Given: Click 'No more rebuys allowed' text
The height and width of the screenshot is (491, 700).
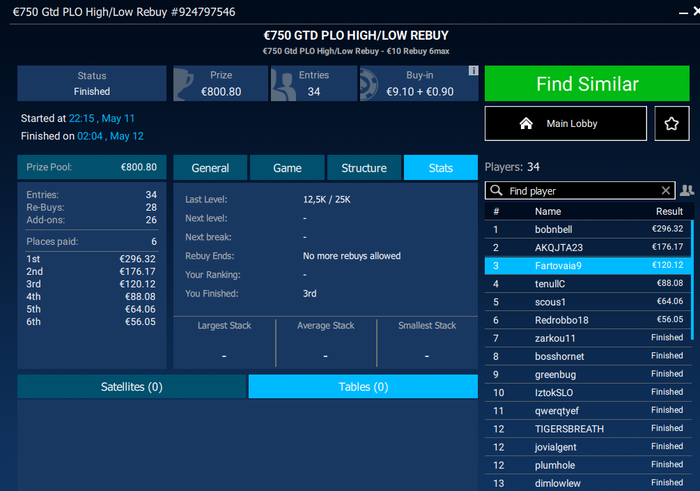Looking at the screenshot, I should point(352,256).
